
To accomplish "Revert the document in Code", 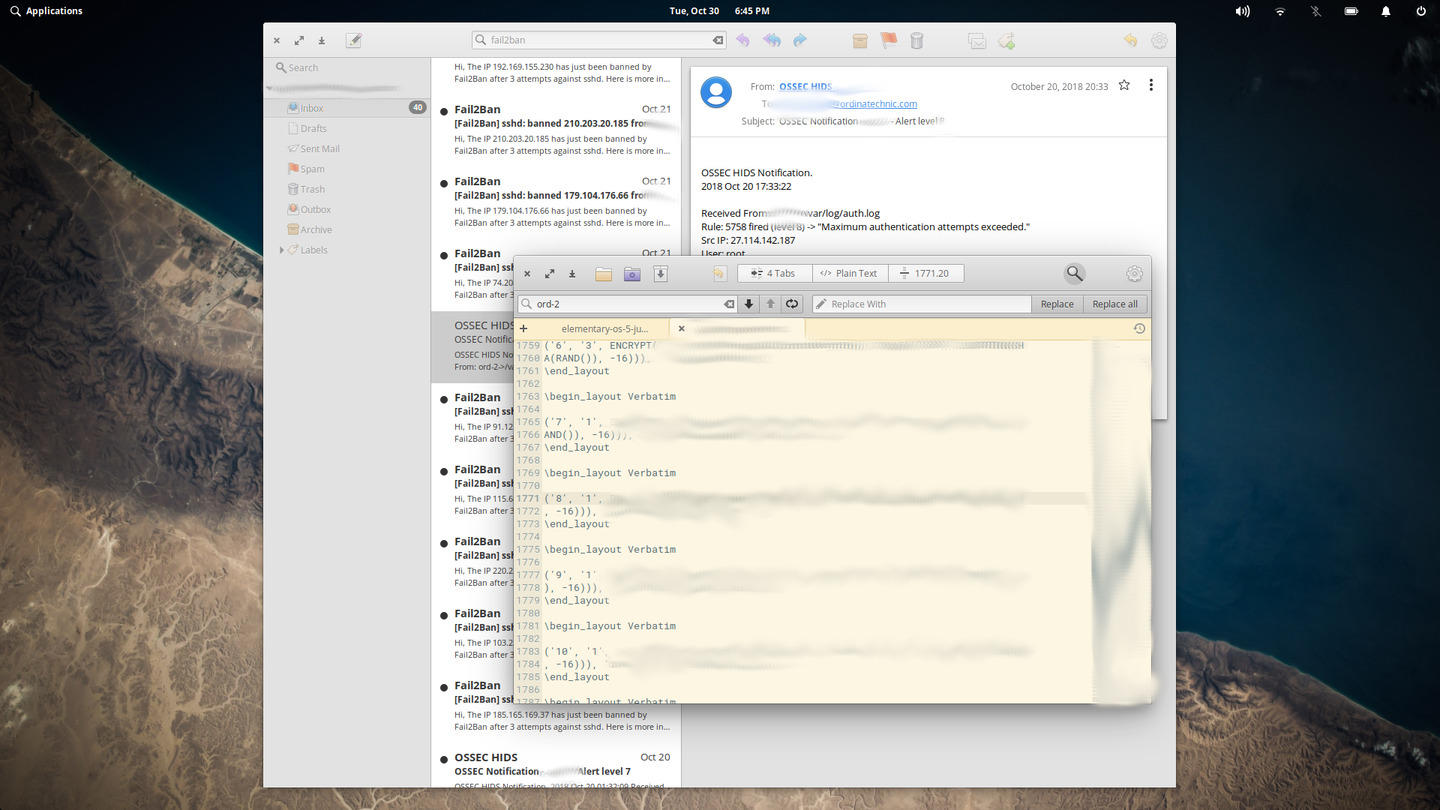I will coord(718,273).
